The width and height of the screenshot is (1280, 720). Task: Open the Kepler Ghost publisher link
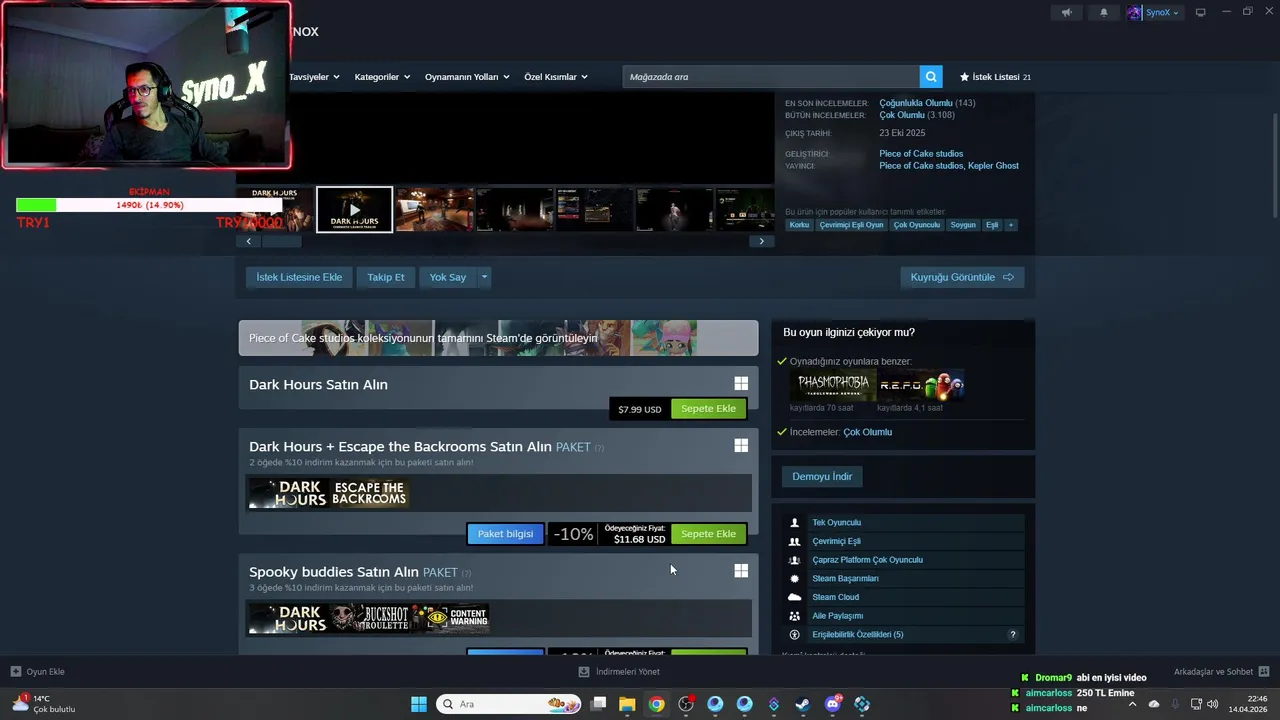pos(993,166)
